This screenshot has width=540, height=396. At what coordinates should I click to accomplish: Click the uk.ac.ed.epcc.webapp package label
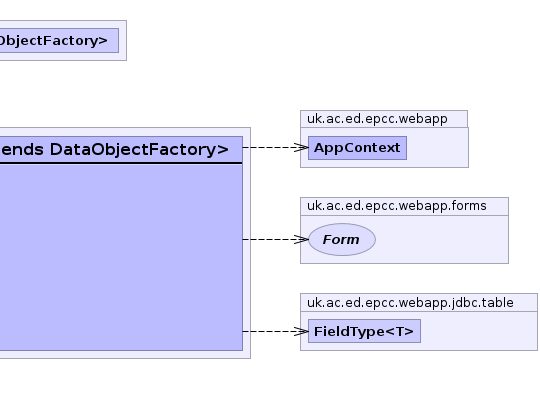click(377, 119)
